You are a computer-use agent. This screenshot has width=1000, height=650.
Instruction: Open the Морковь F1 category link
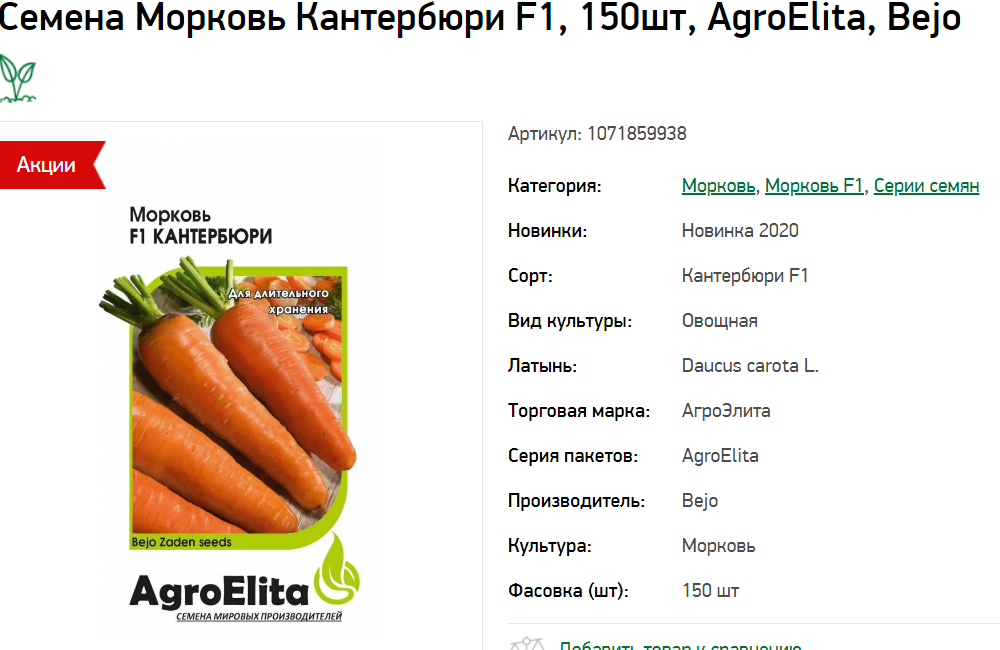[814, 186]
